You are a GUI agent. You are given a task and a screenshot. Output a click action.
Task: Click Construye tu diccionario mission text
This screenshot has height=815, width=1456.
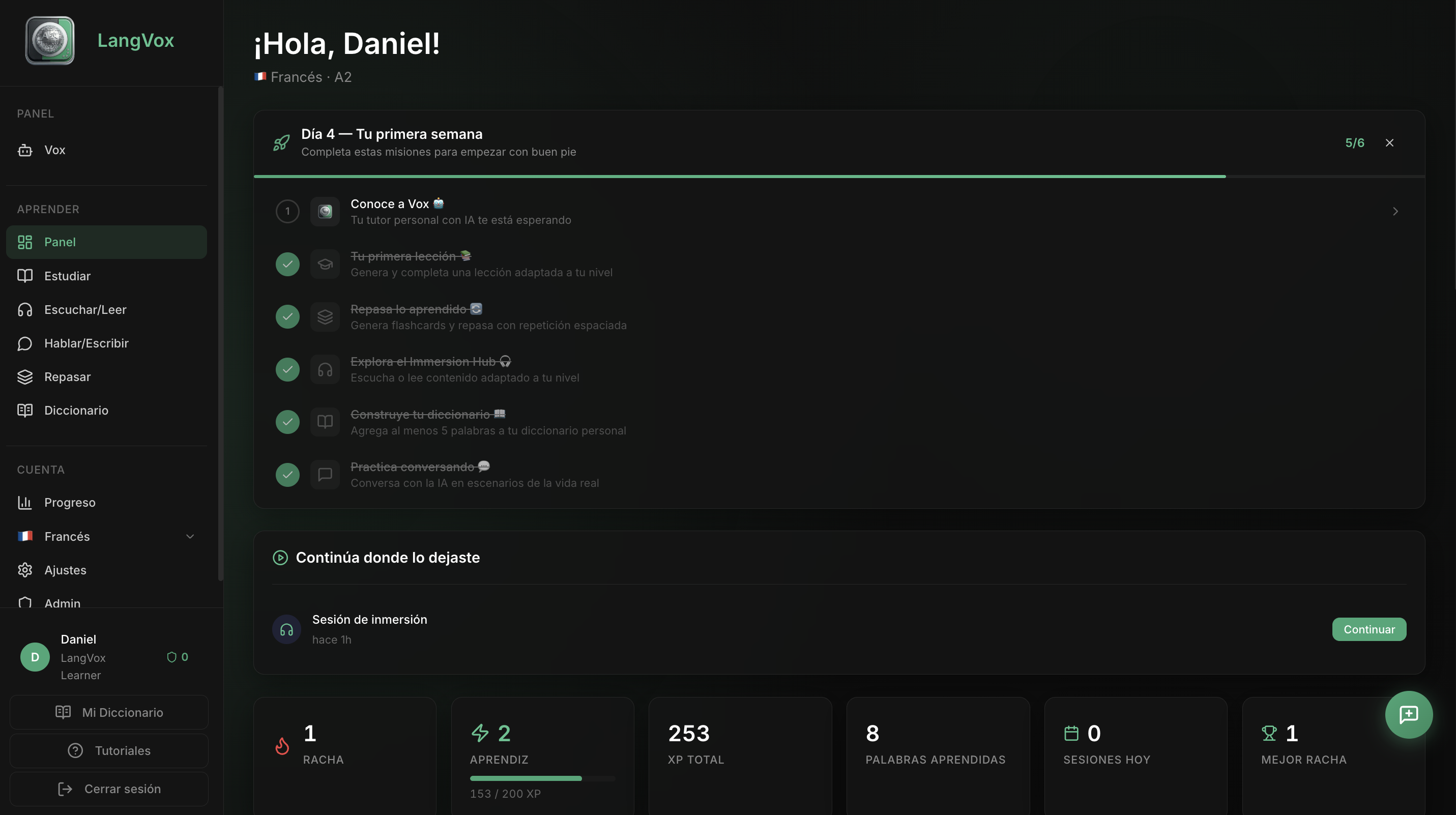428,414
